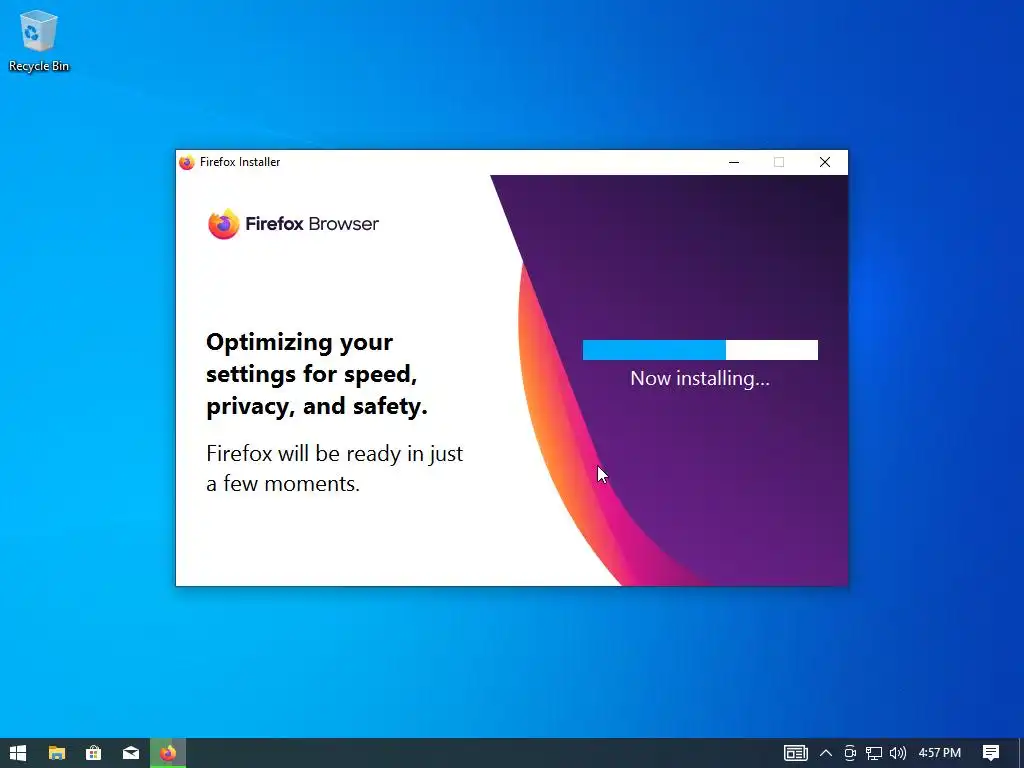Image resolution: width=1024 pixels, height=768 pixels.
Task: Click the 'Now installing...' status text
Action: pyautogui.click(x=700, y=378)
